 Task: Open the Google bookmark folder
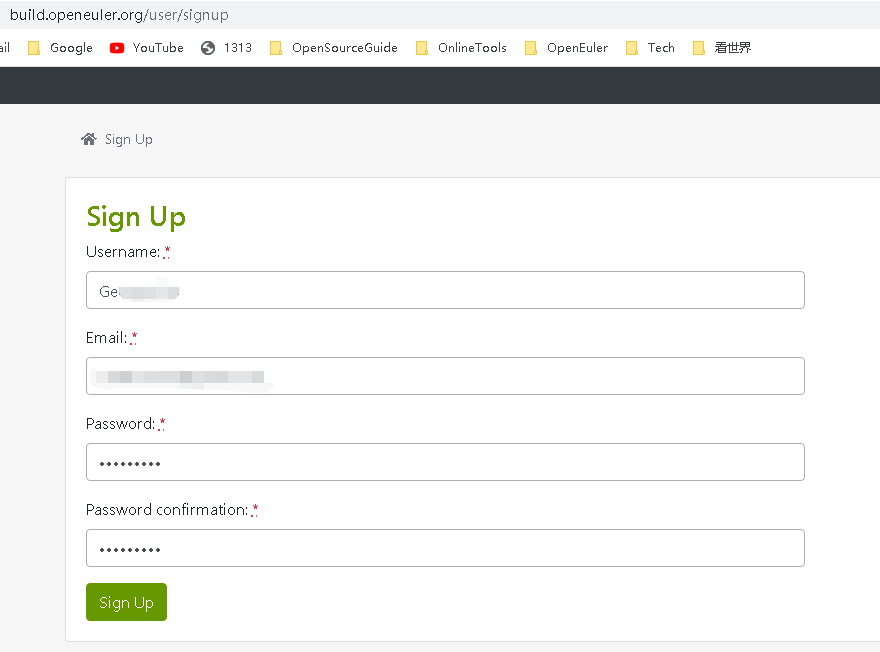click(60, 48)
